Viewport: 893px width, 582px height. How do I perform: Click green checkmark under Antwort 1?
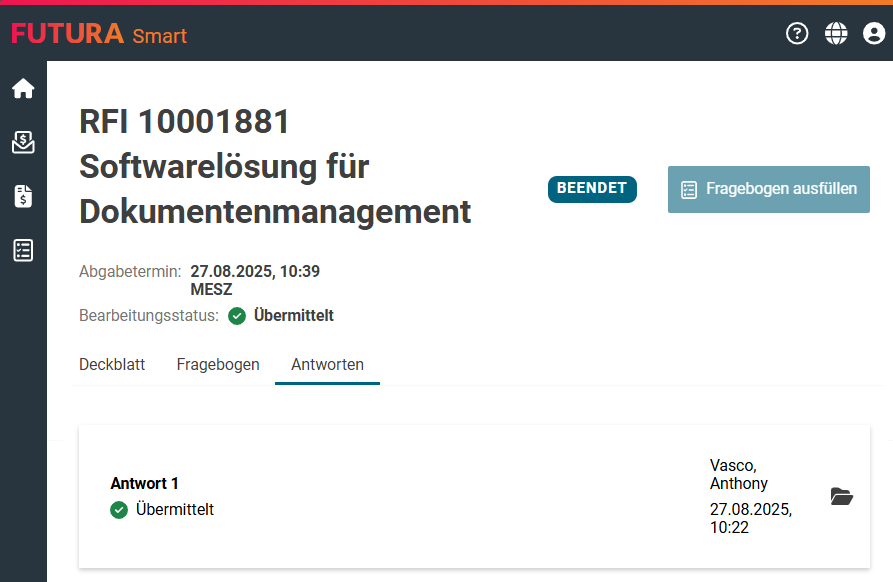pyautogui.click(x=119, y=510)
